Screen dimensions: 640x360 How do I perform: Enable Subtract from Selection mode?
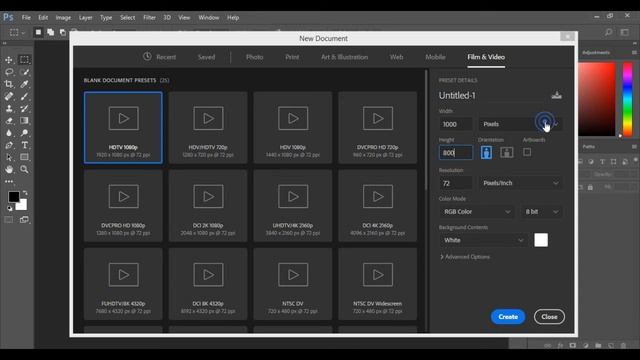62,32
